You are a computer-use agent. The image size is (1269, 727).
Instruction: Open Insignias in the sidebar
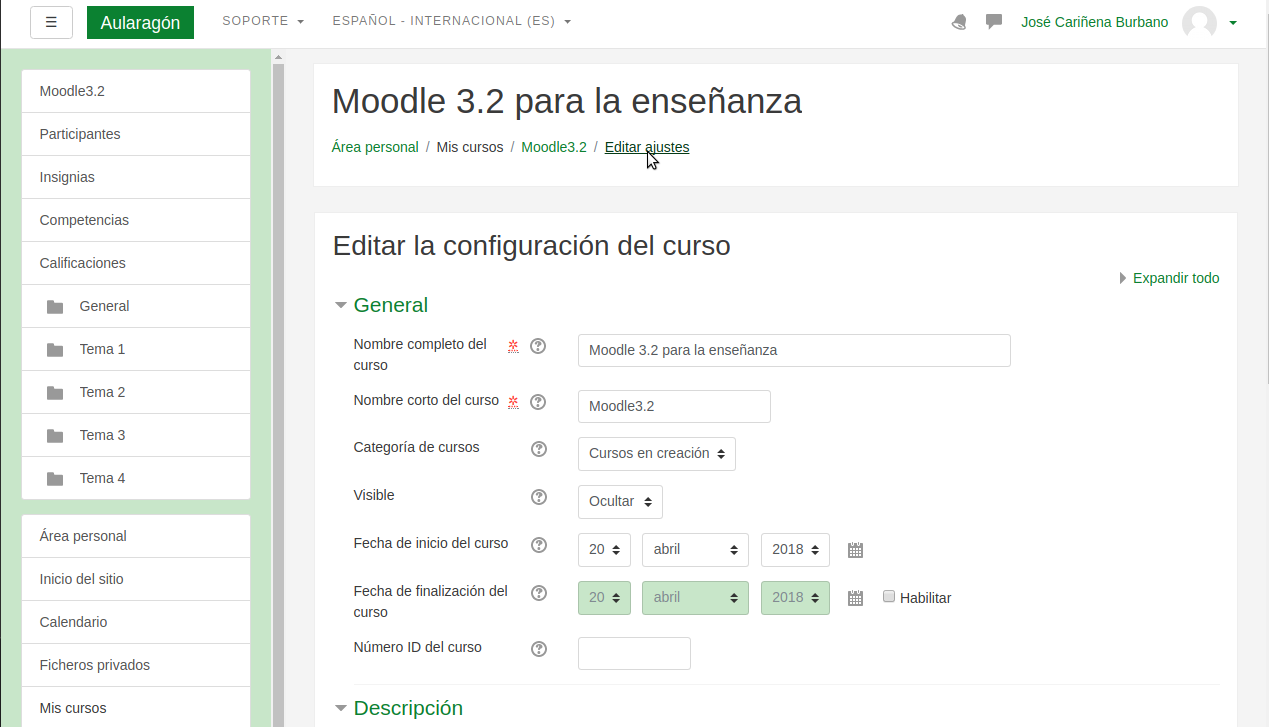pos(136,177)
